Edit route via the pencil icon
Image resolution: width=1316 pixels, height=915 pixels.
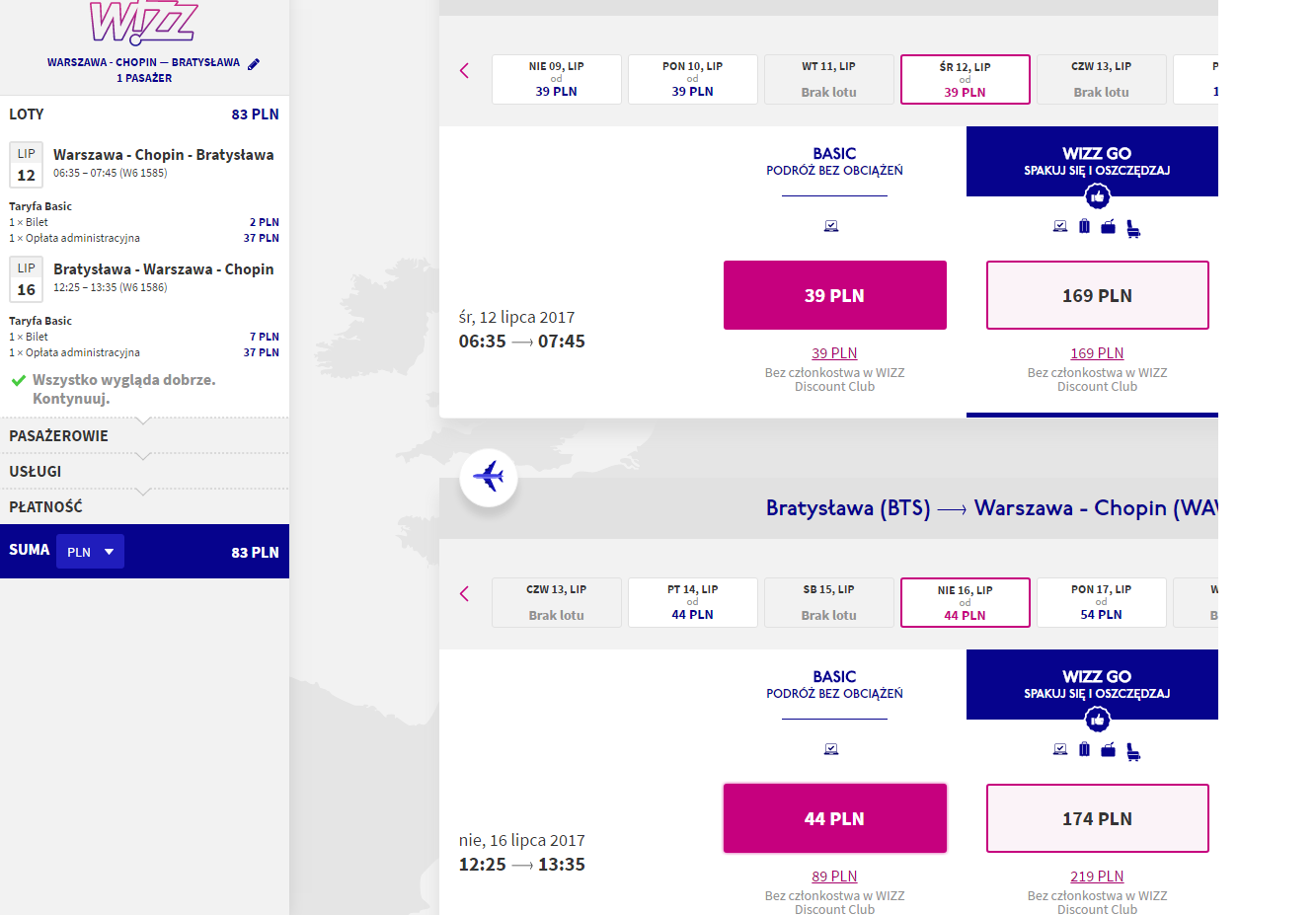click(x=254, y=63)
